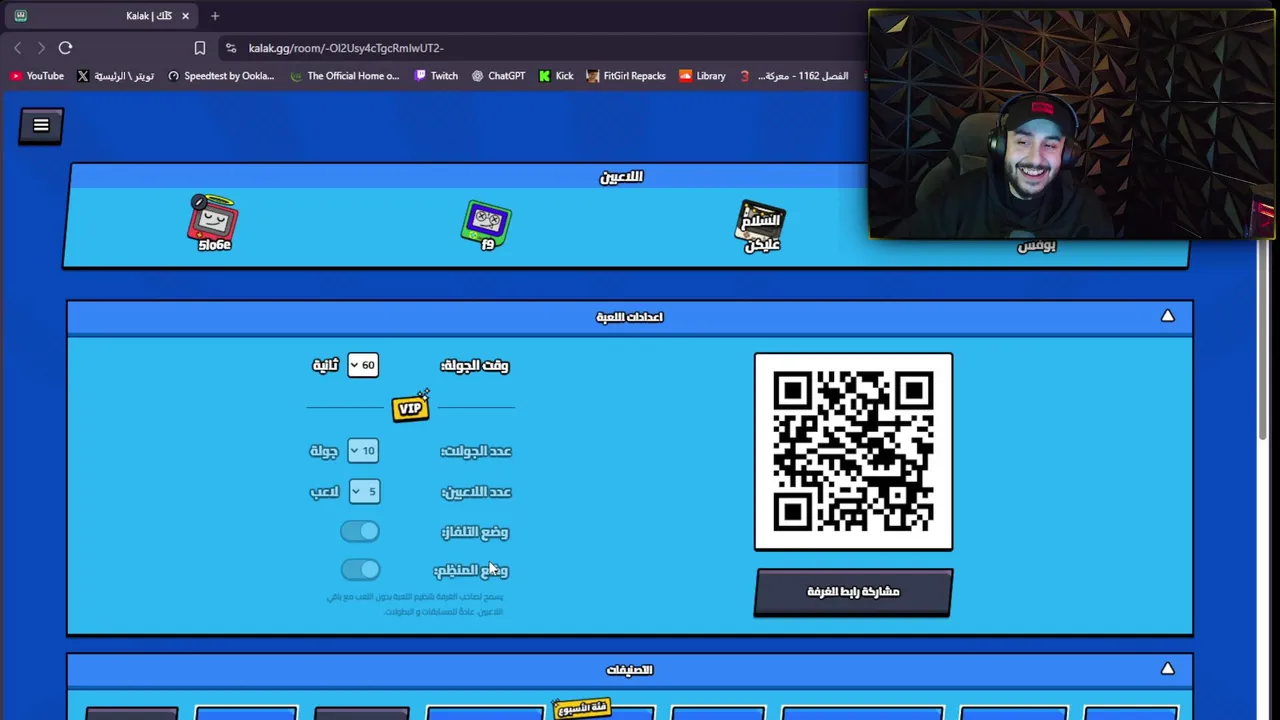Open the الفصل 1162 bookmark
This screenshot has height=720, width=1280.
click(x=794, y=76)
